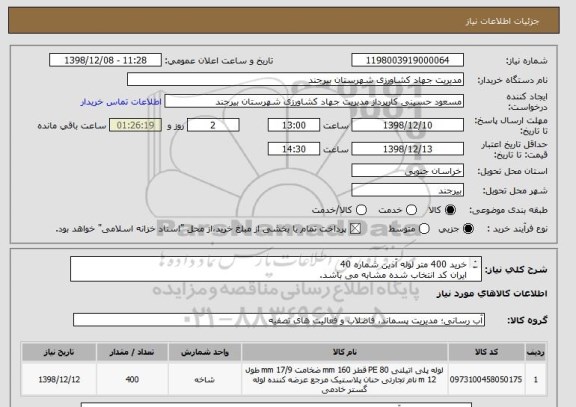Click the طبقه بندی موضوعی label

pyautogui.click(x=508, y=210)
